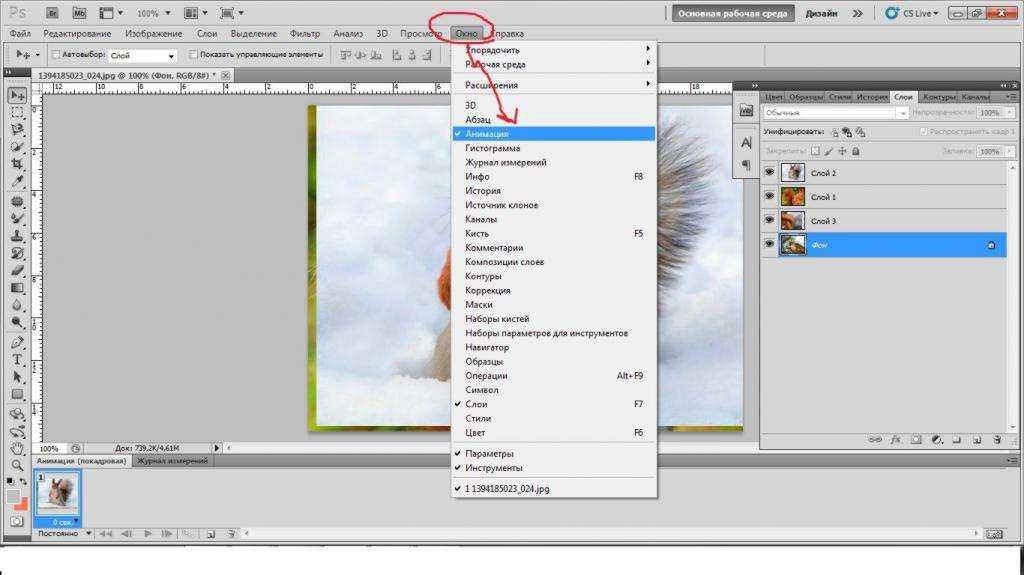Open the CS Live button
1024x575 pixels.
[913, 13]
